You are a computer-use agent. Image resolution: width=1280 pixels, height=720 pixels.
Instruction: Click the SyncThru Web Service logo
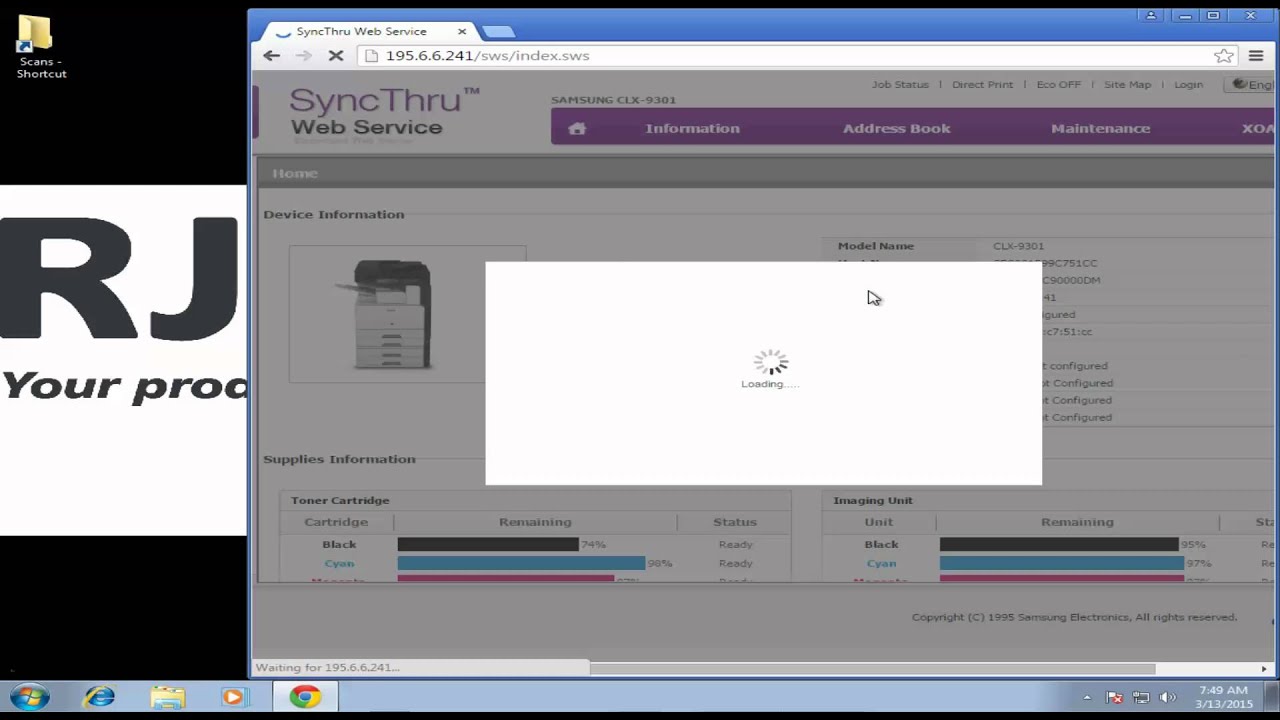coord(385,112)
